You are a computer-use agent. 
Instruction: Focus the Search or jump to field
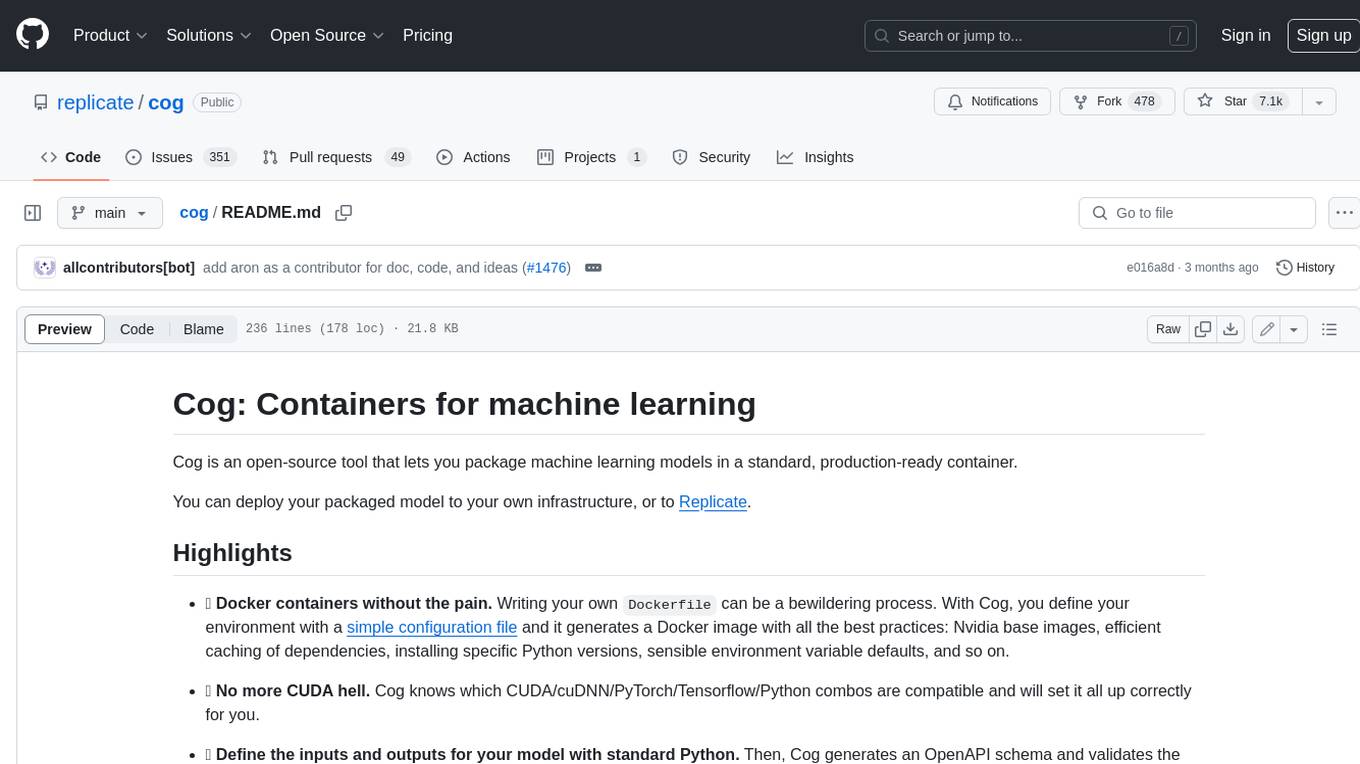[1032, 36]
